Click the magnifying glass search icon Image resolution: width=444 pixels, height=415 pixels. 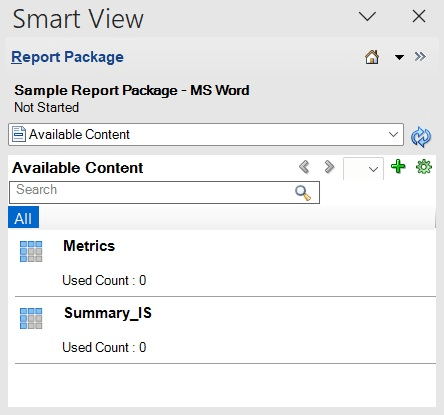click(303, 193)
